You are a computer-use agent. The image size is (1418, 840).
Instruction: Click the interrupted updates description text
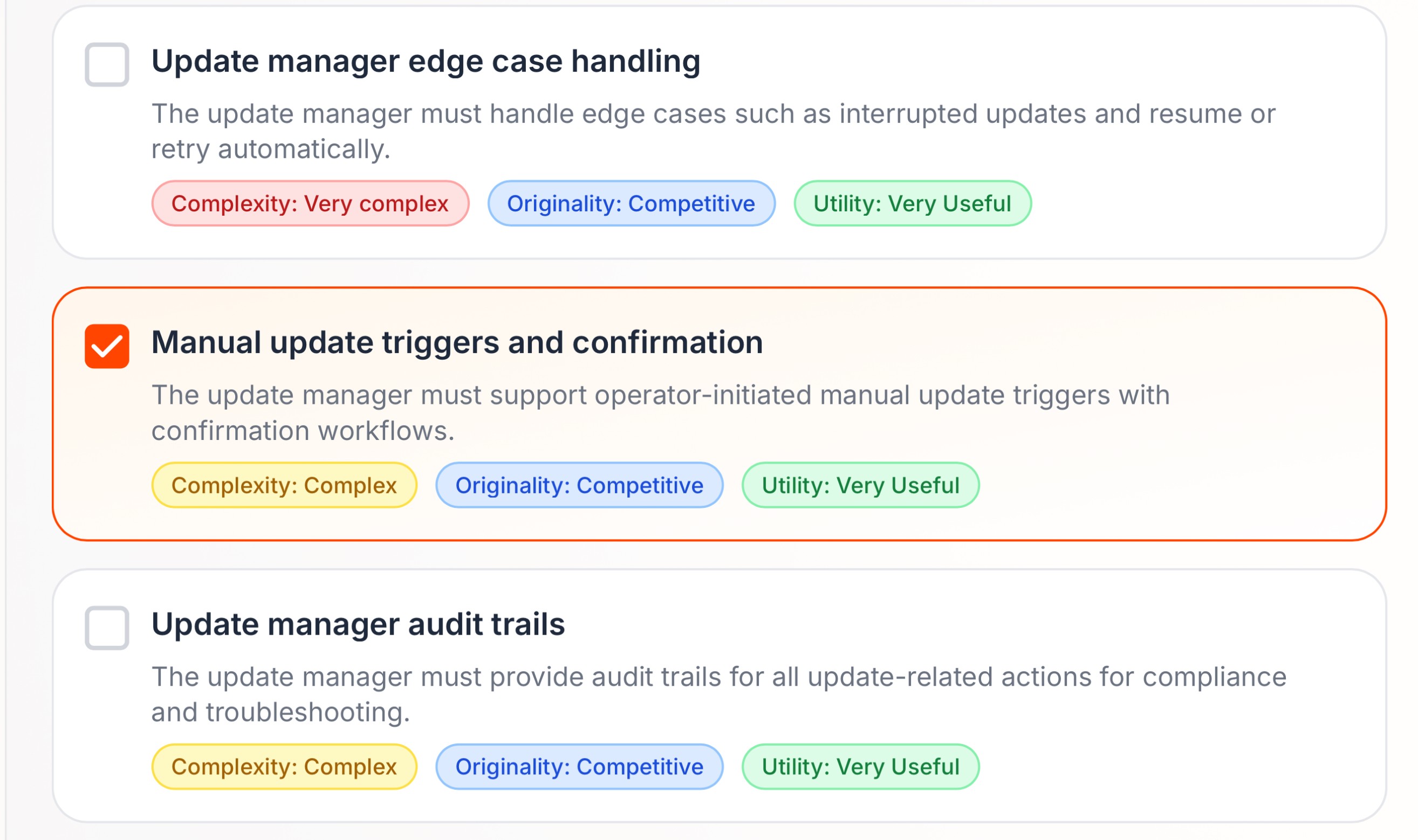(713, 131)
